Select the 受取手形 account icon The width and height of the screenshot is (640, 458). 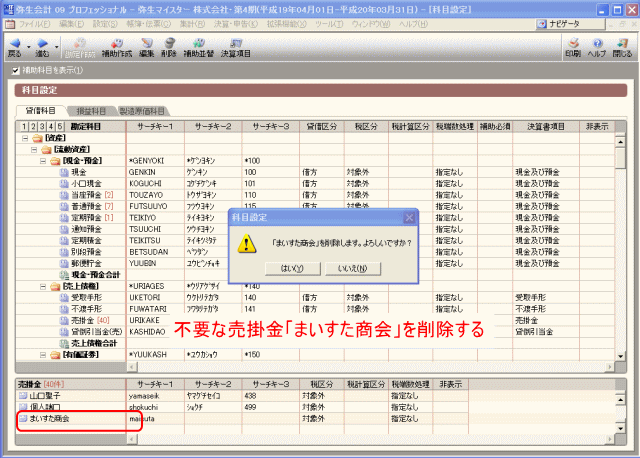pyautogui.click(x=64, y=298)
